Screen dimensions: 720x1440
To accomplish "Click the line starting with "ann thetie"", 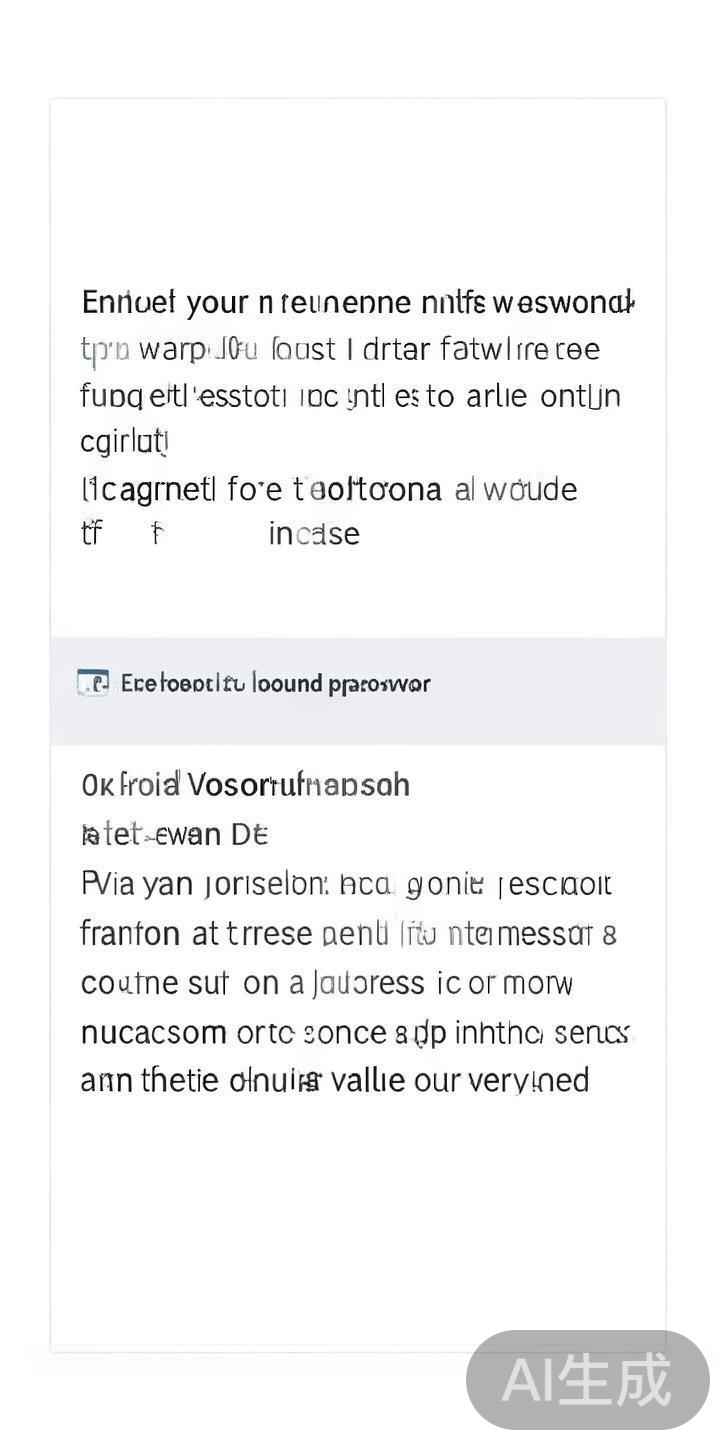I will tap(334, 1081).
